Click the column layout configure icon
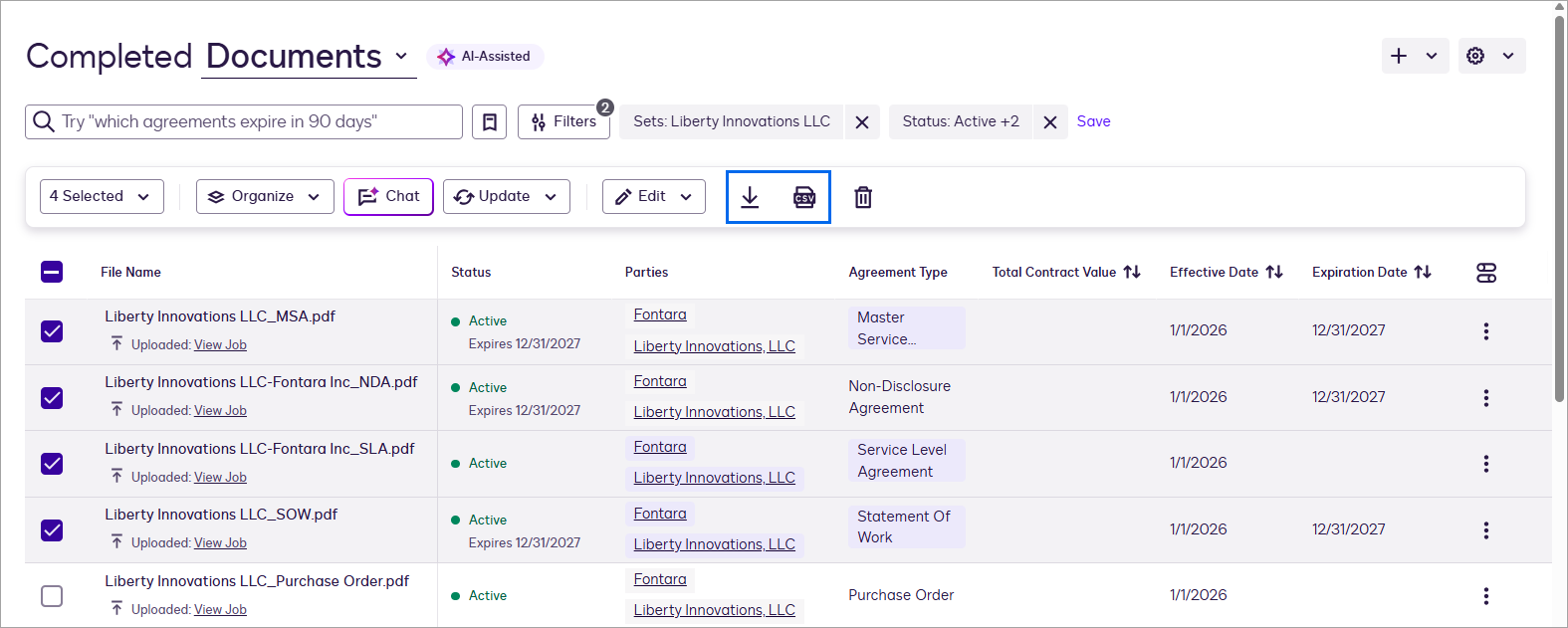 (x=1486, y=273)
